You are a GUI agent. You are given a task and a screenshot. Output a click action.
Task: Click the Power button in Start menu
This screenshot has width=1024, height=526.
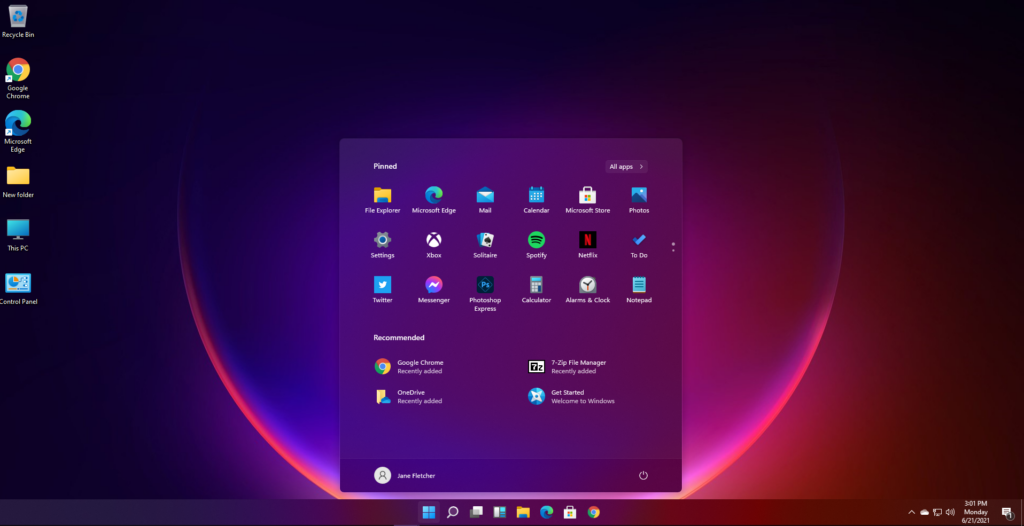(643, 476)
